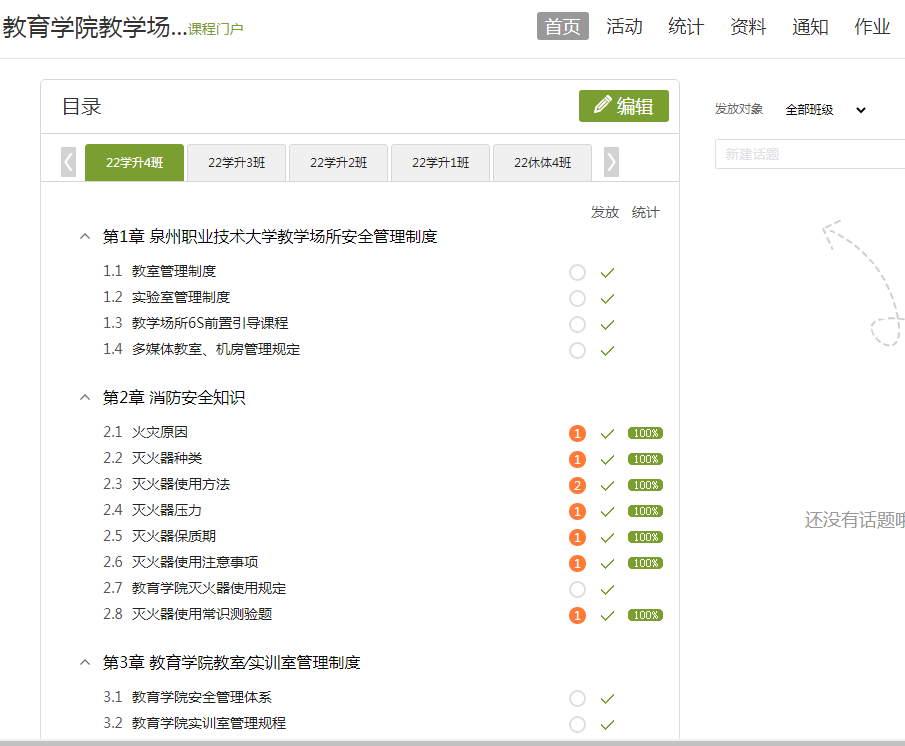This screenshot has height=746, width=905.
Task: Toggle release circle for 1.2 实验室管理制度
Action: pyautogui.click(x=577, y=298)
